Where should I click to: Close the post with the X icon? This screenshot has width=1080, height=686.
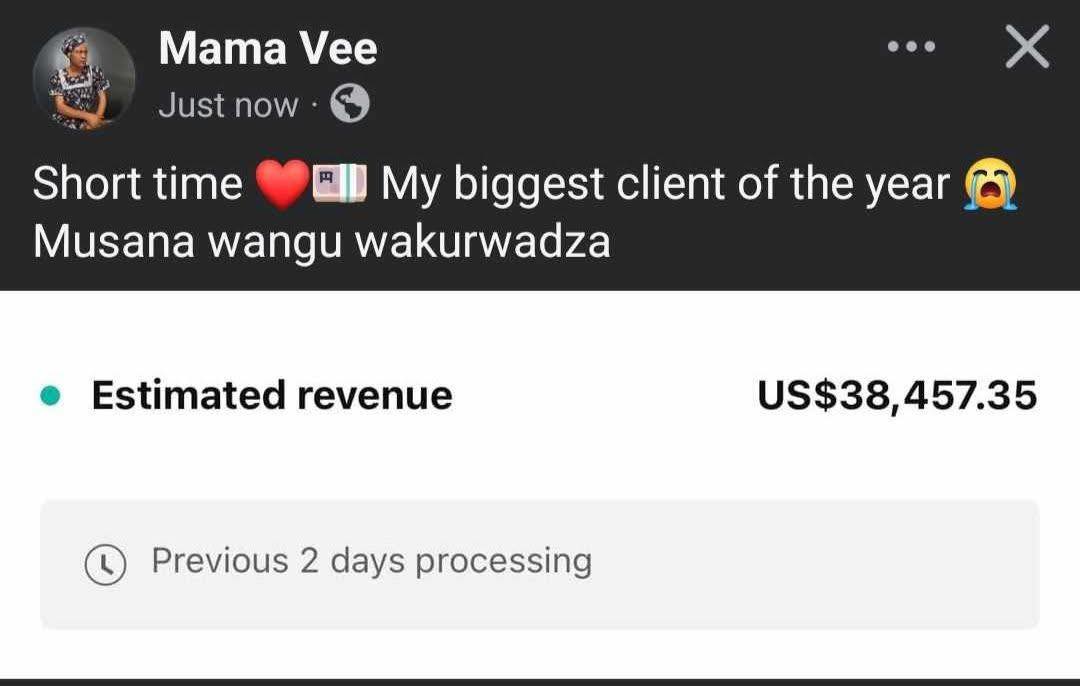click(1027, 47)
